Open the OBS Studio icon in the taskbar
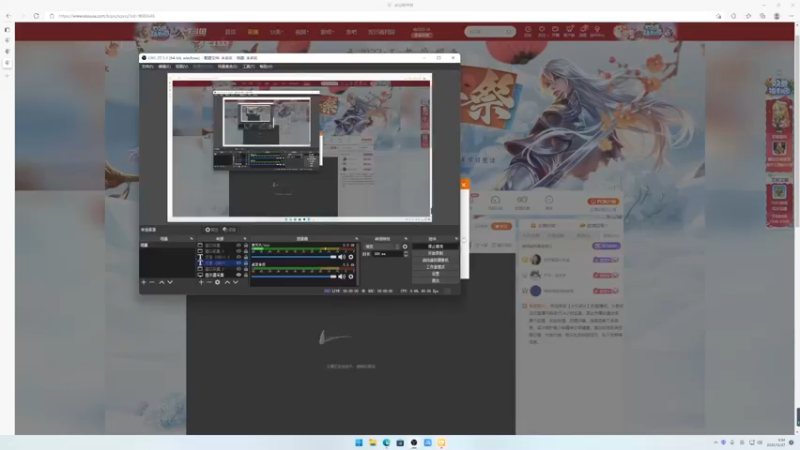This screenshot has width=800, height=450. [414, 442]
